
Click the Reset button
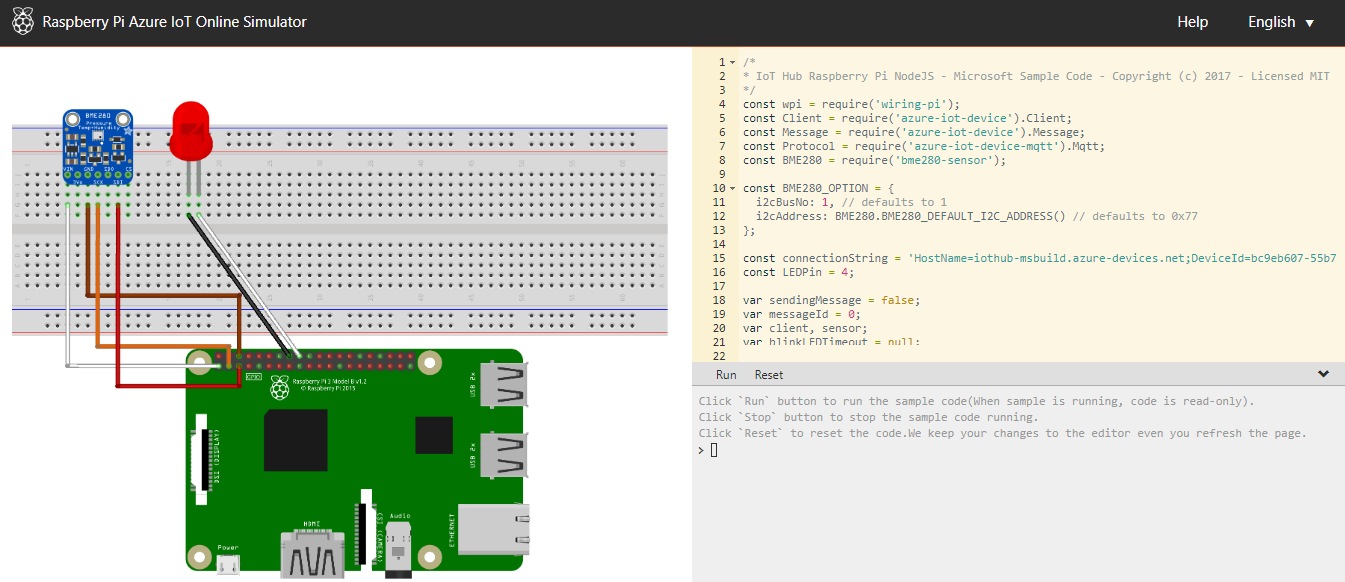click(x=769, y=375)
